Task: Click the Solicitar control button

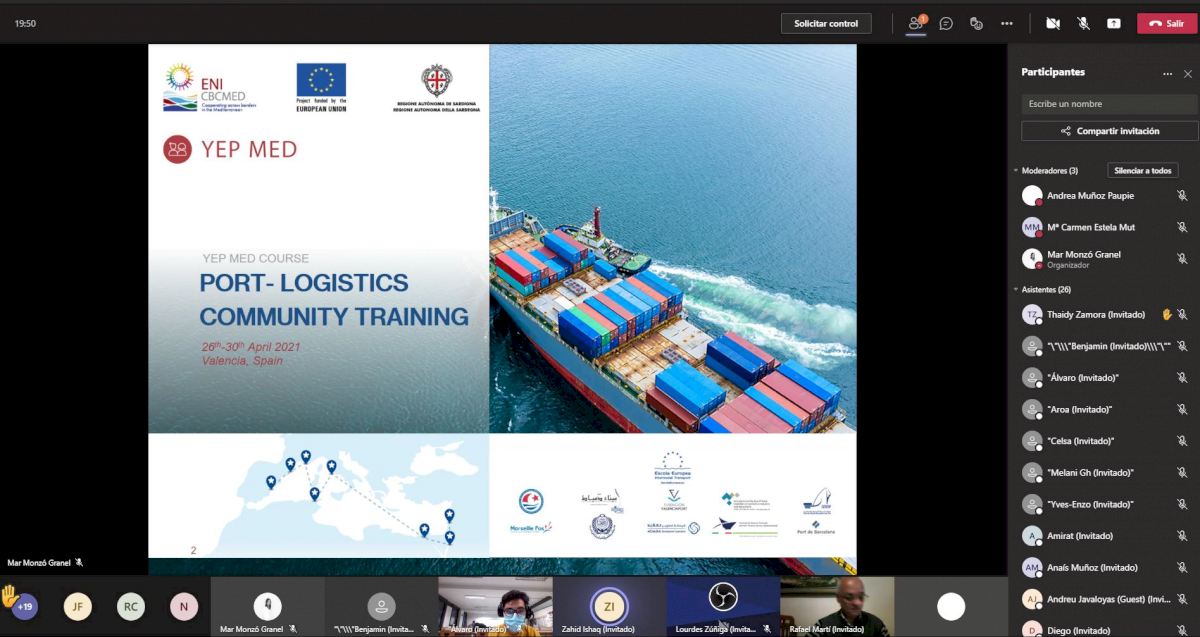Action: pos(826,23)
